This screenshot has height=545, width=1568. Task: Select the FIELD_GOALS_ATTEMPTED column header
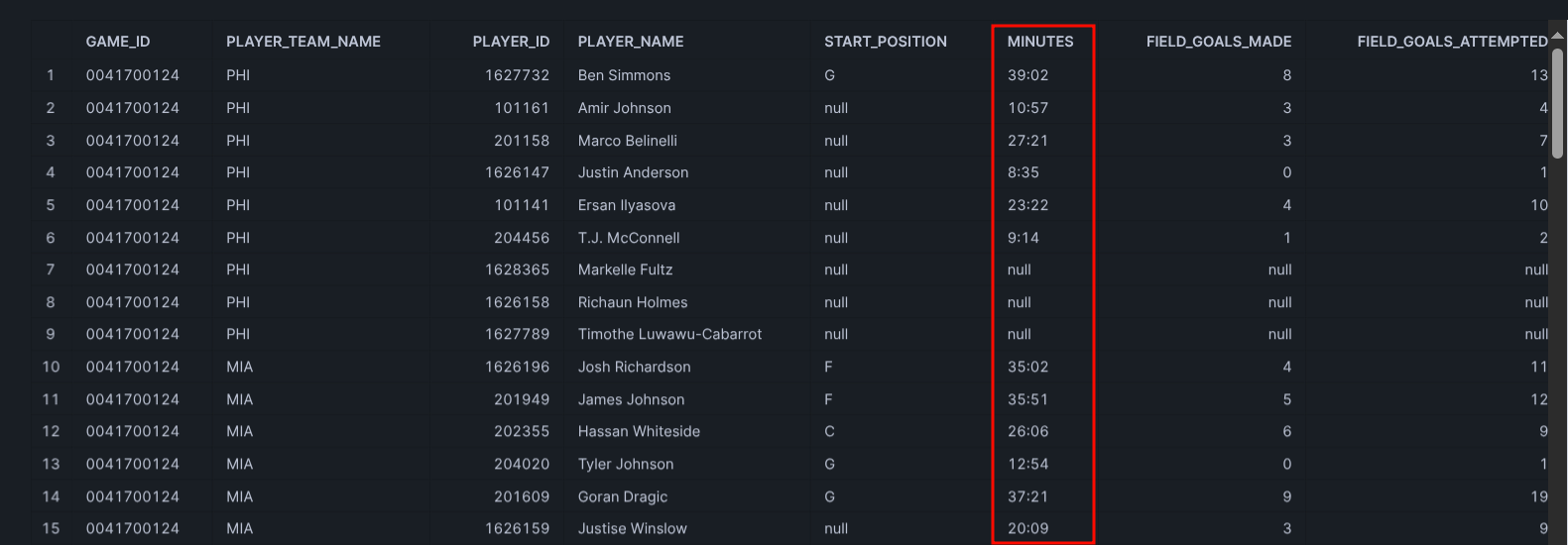coord(1452,42)
